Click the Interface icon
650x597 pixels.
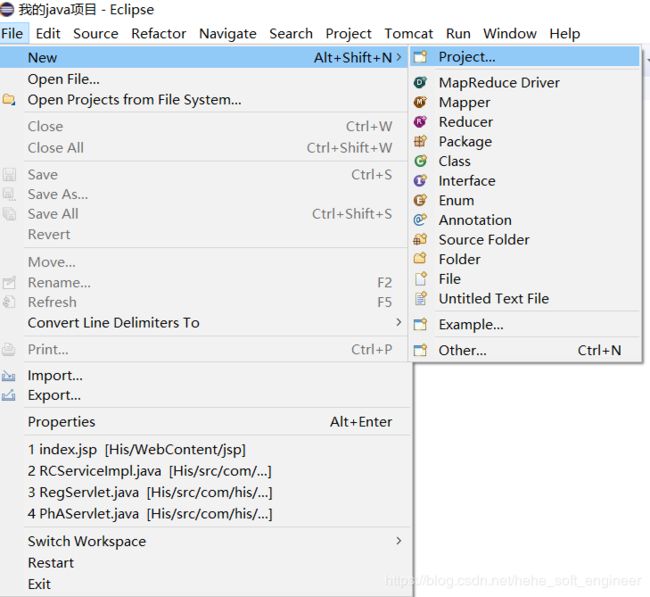point(420,180)
